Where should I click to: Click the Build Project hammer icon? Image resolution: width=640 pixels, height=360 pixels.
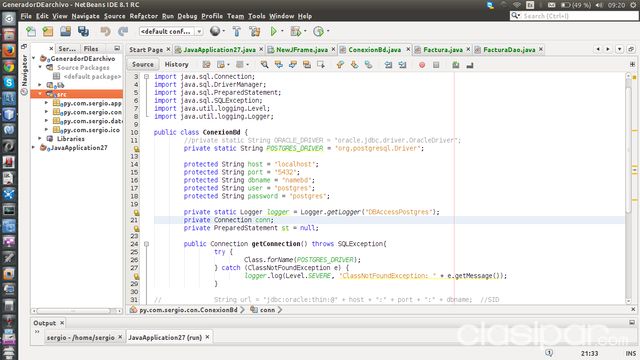(x=236, y=31)
